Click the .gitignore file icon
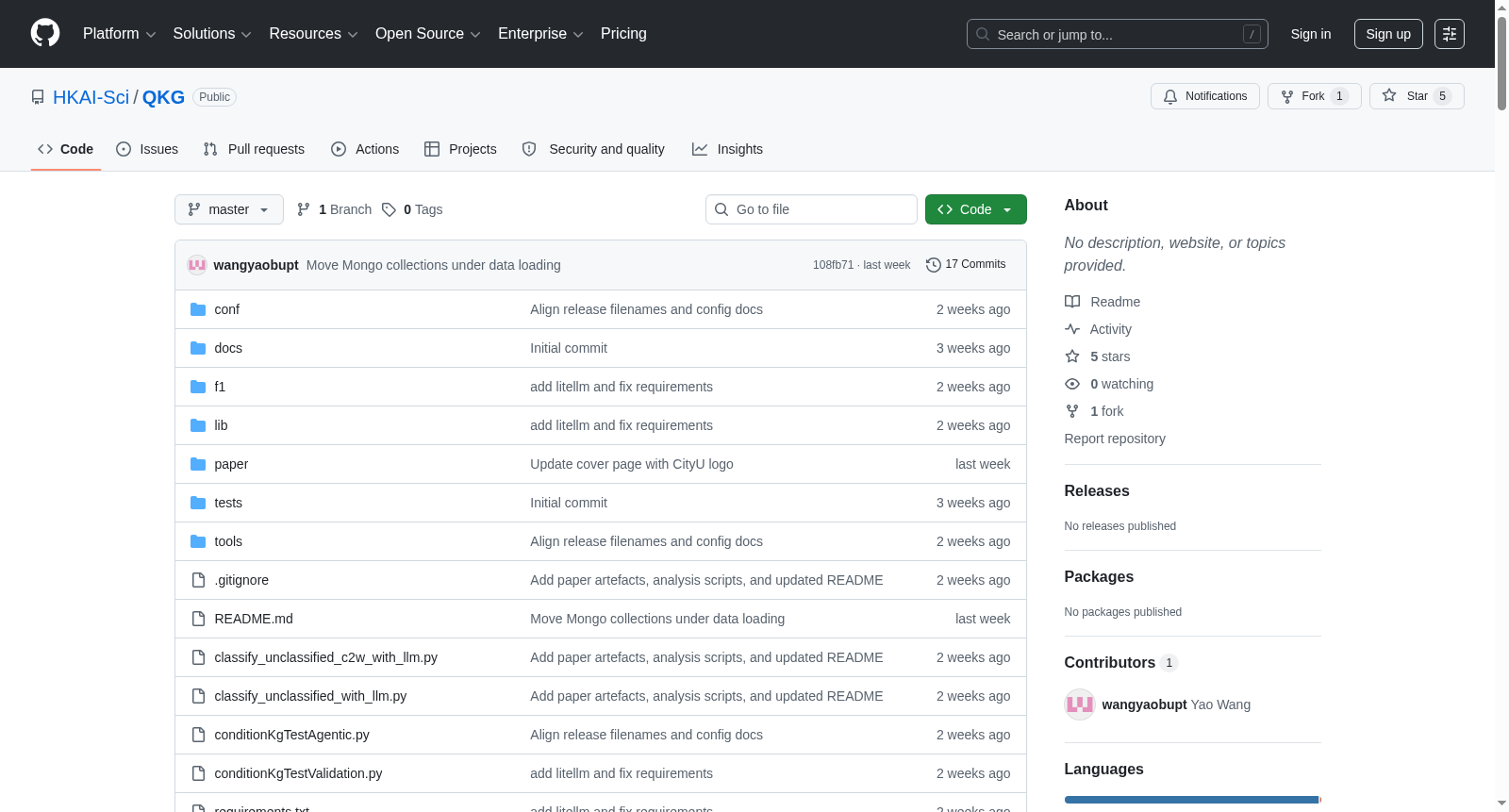1509x812 pixels. (x=198, y=580)
